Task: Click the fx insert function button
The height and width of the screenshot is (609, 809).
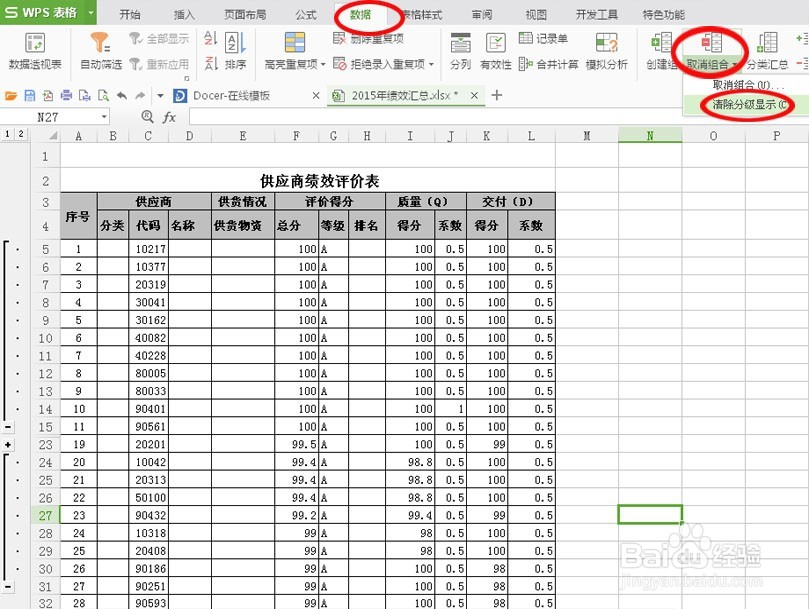Action: click(x=169, y=117)
